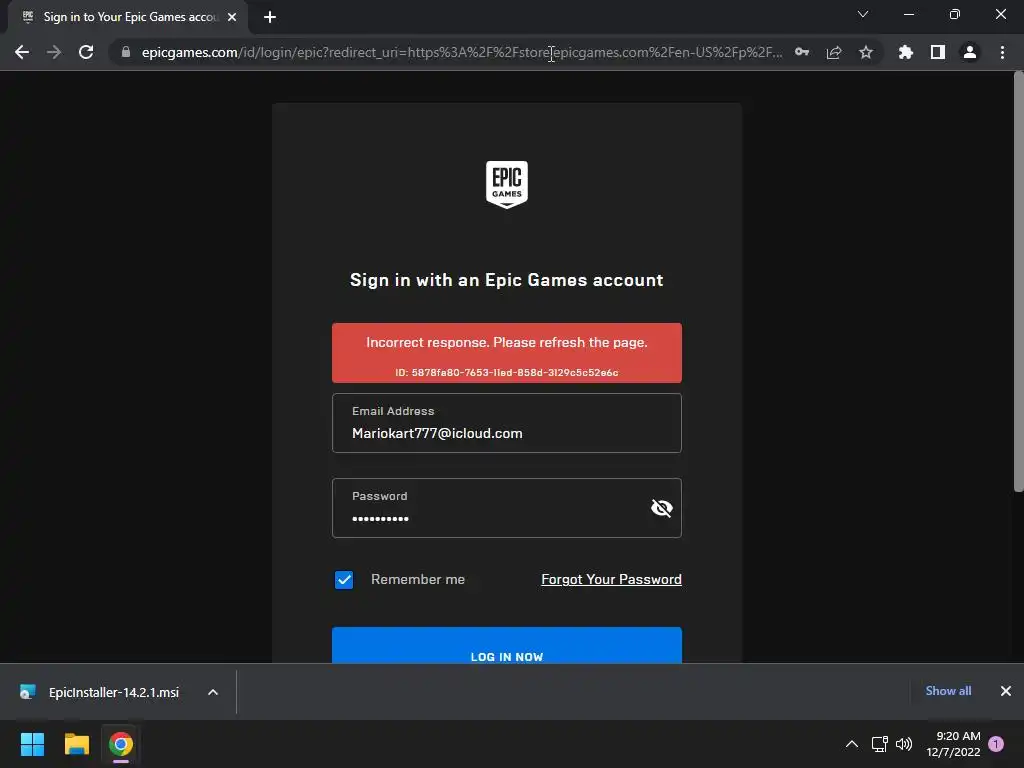Open the Chrome extensions puzzle icon
The image size is (1024, 768).
click(905, 52)
